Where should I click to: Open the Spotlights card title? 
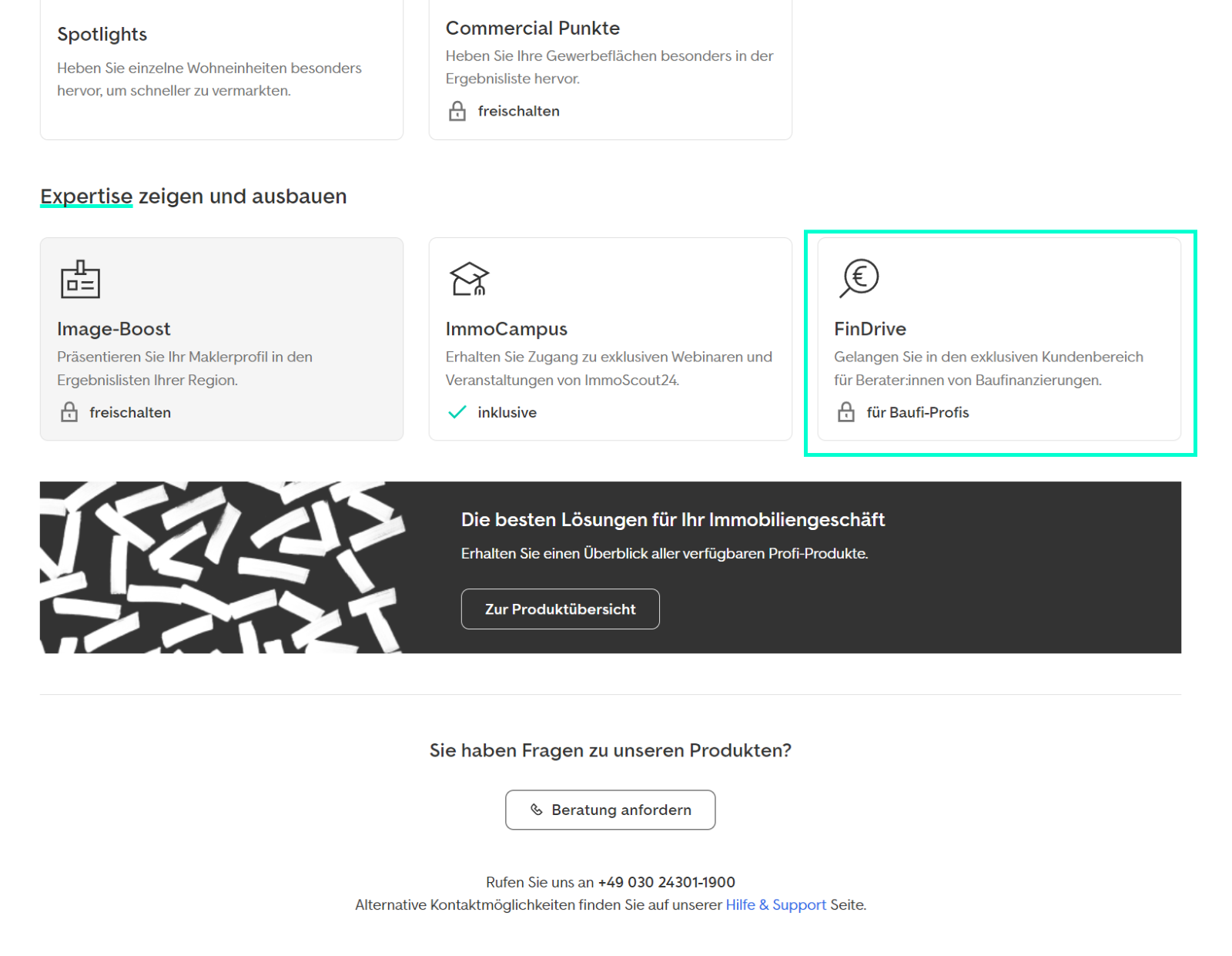point(102,35)
